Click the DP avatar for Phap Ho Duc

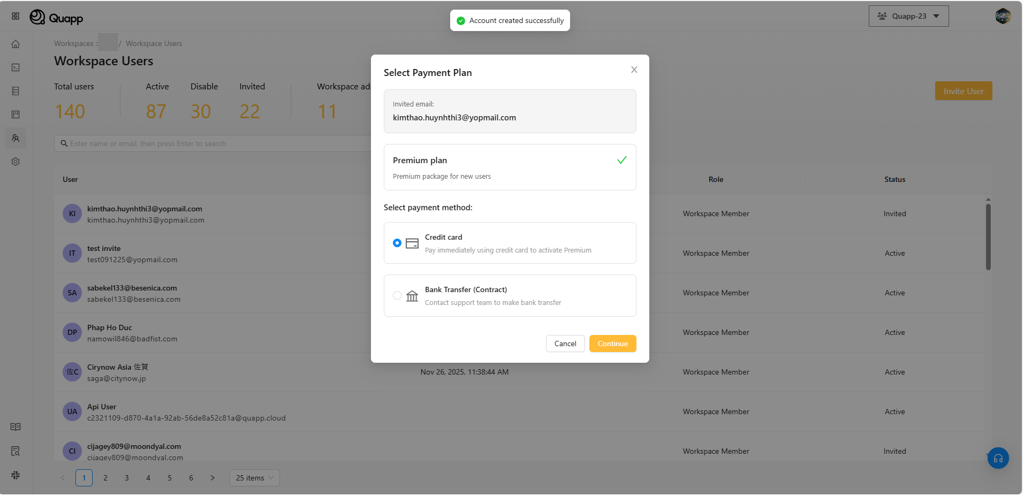click(x=72, y=332)
